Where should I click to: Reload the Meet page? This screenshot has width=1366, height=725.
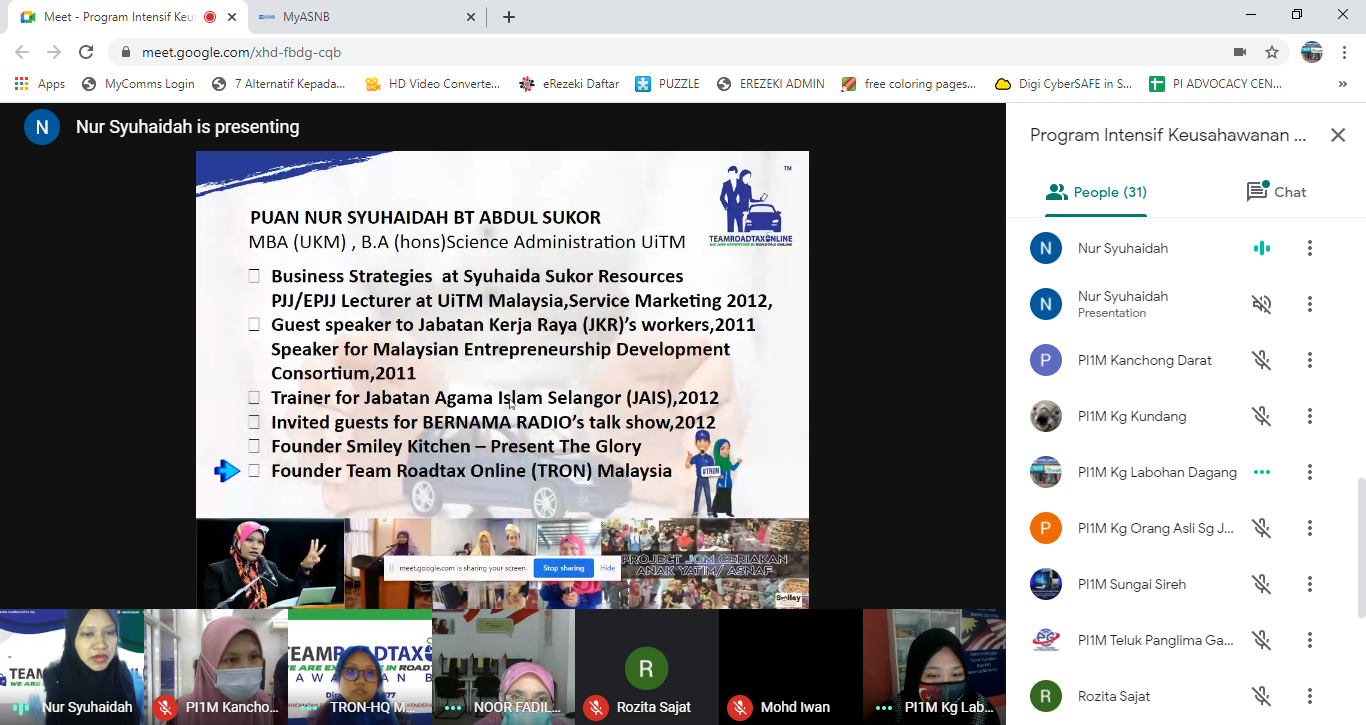tap(86, 52)
